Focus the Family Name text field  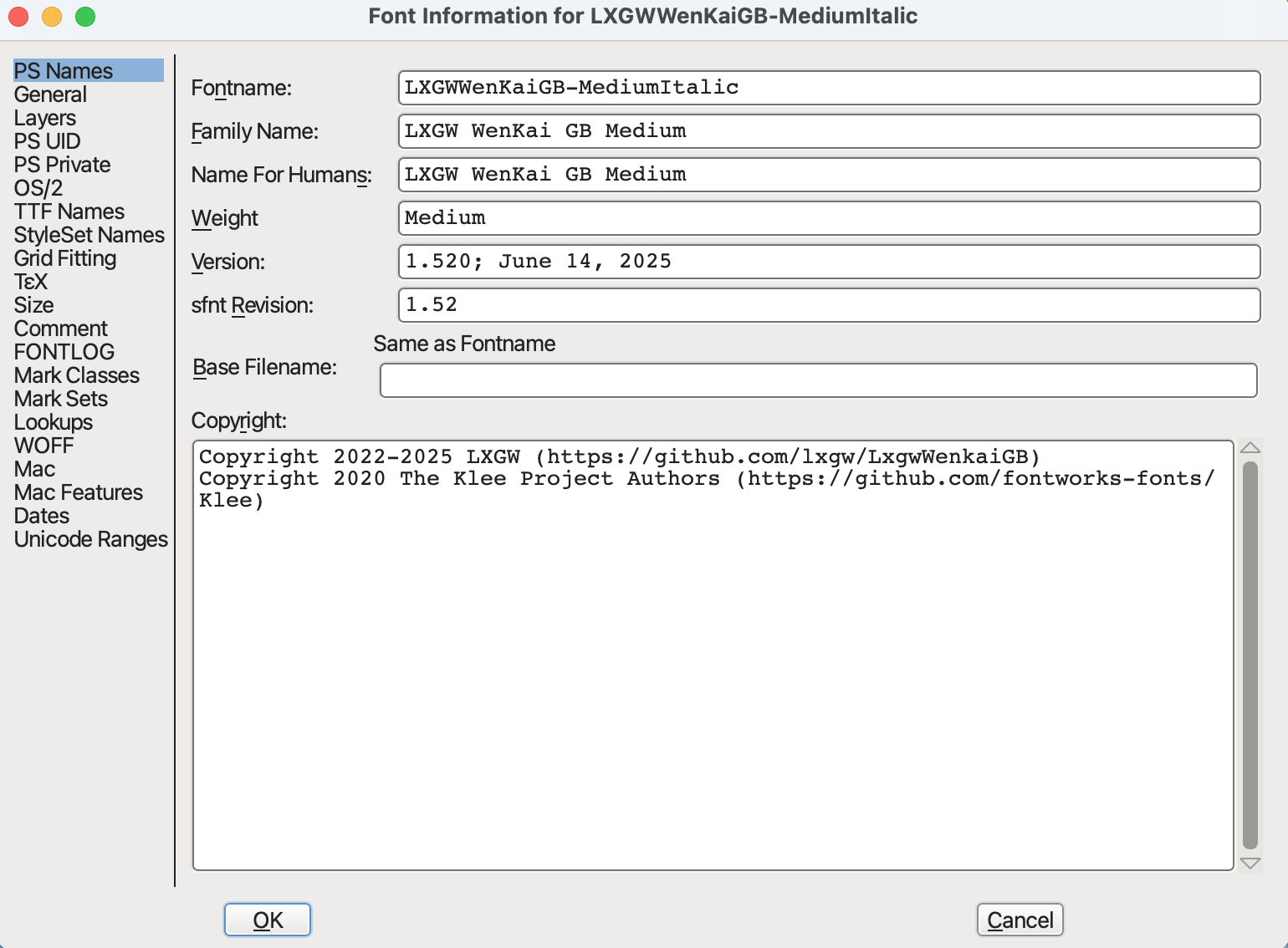[x=828, y=131]
